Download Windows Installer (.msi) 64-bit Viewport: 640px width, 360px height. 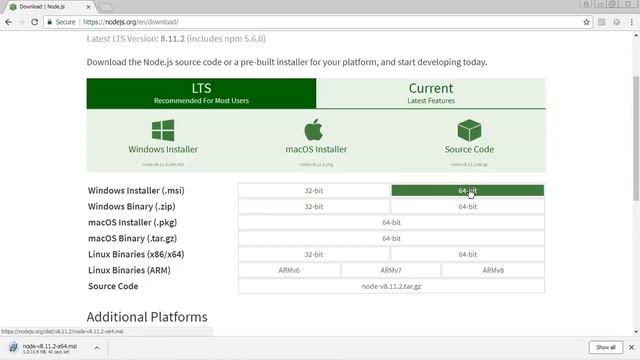468,191
